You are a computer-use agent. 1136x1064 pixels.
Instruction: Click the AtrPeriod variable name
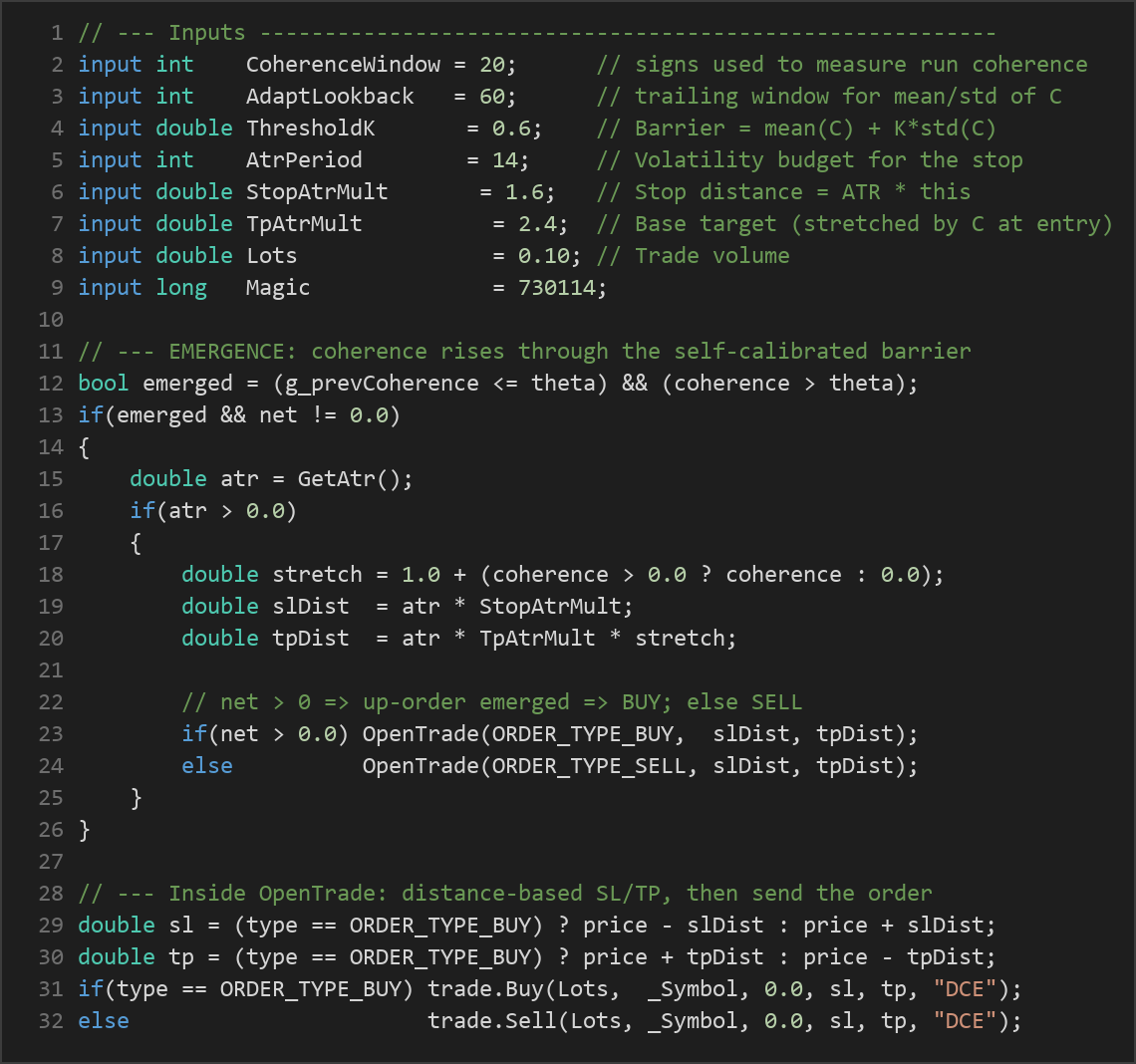[x=304, y=160]
